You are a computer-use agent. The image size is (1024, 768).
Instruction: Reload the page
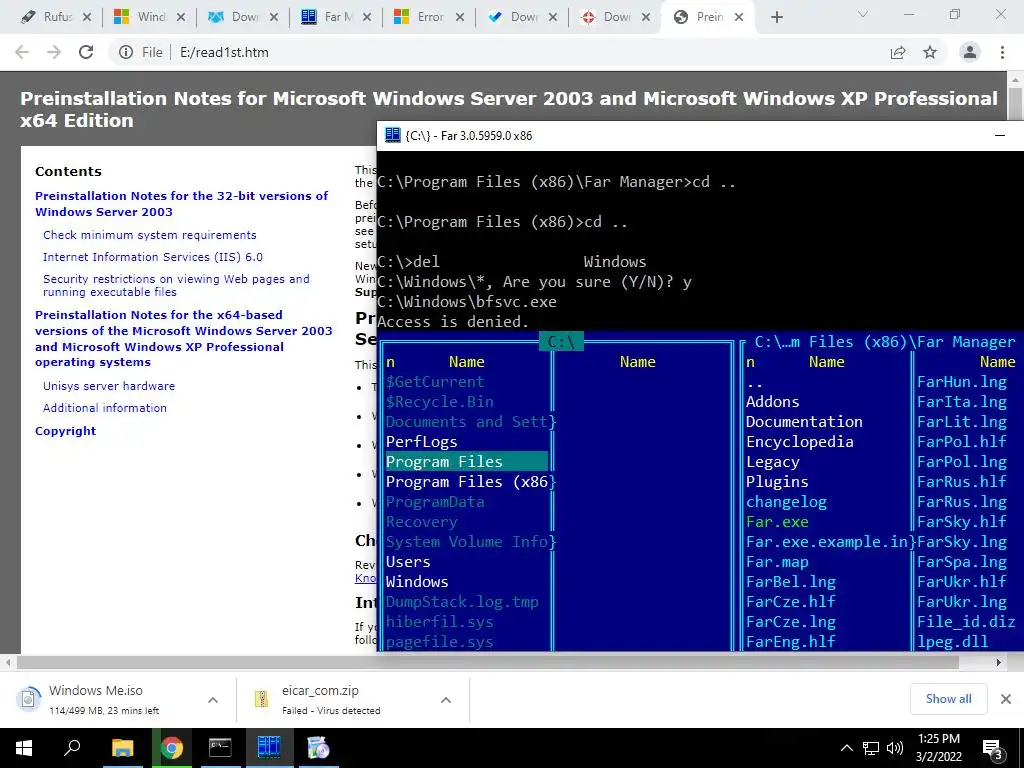pyautogui.click(x=86, y=52)
